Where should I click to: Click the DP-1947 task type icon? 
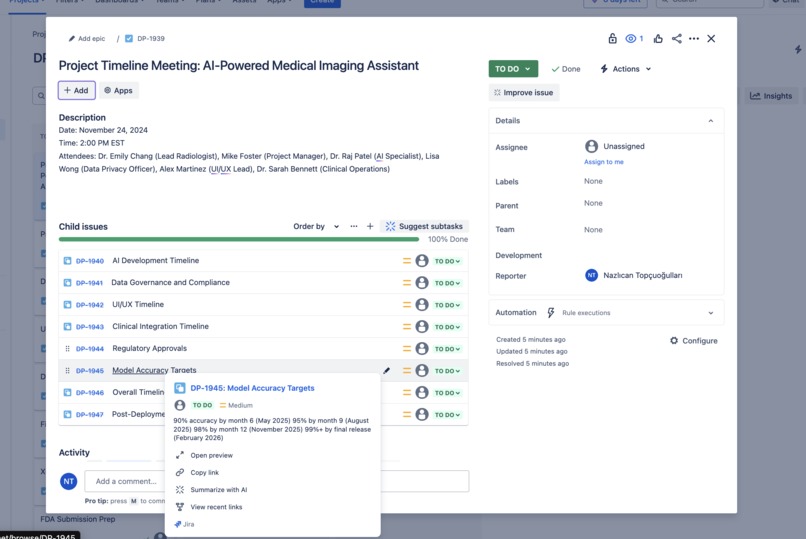[67, 415]
